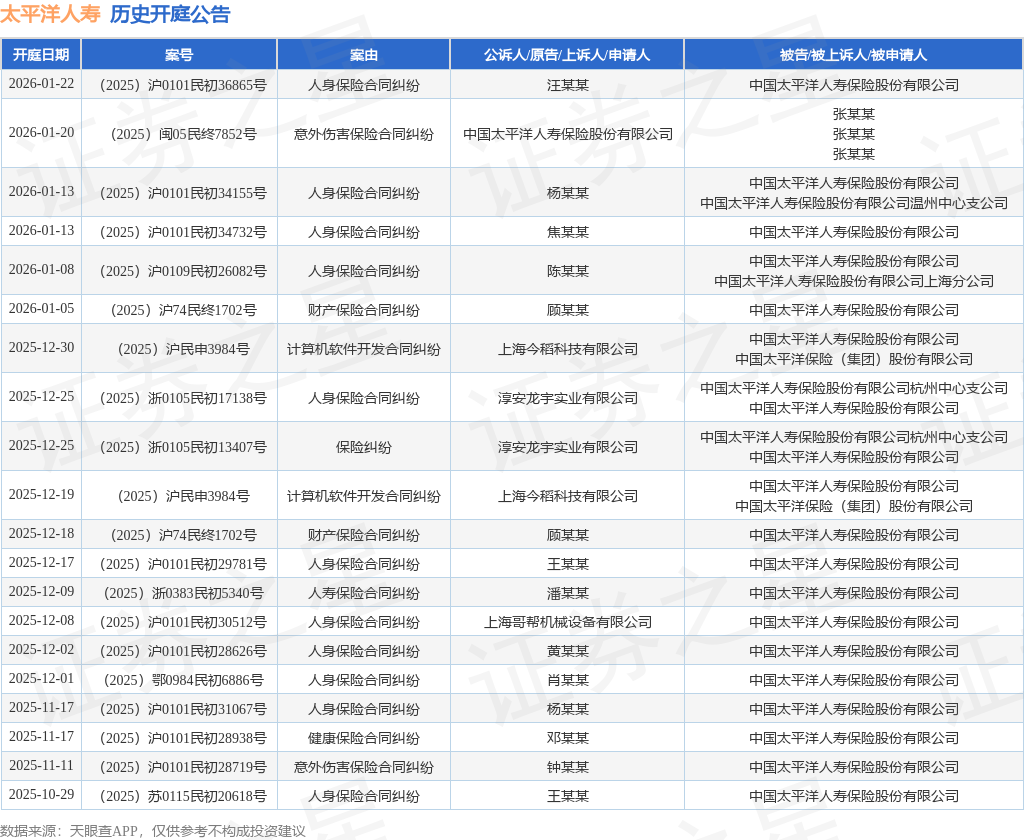Click the 公诉人/原告/上诉人/申请人 column header
Image resolution: width=1024 pixels, height=840 pixels.
[567, 55]
